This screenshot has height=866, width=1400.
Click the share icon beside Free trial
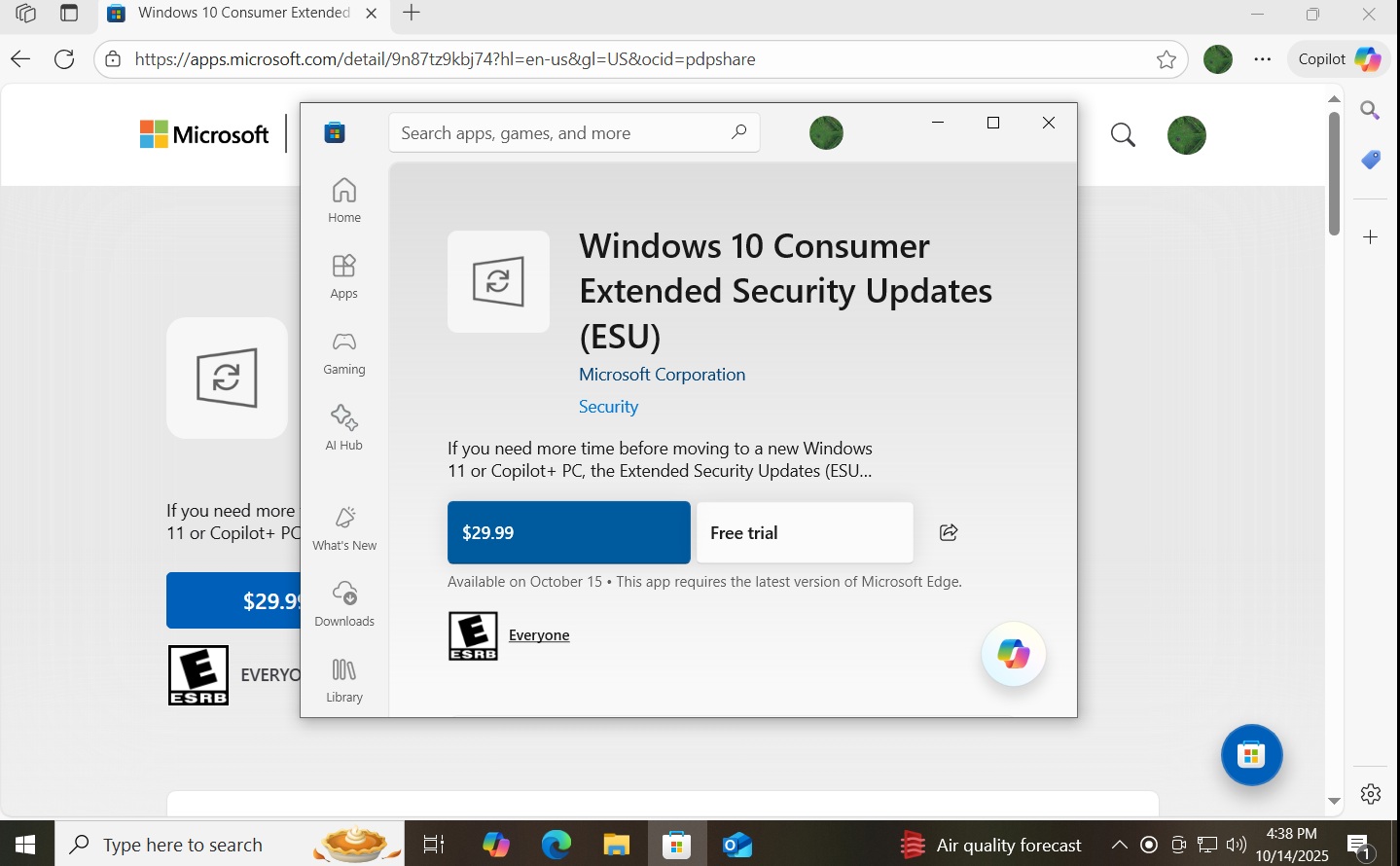pos(949,532)
